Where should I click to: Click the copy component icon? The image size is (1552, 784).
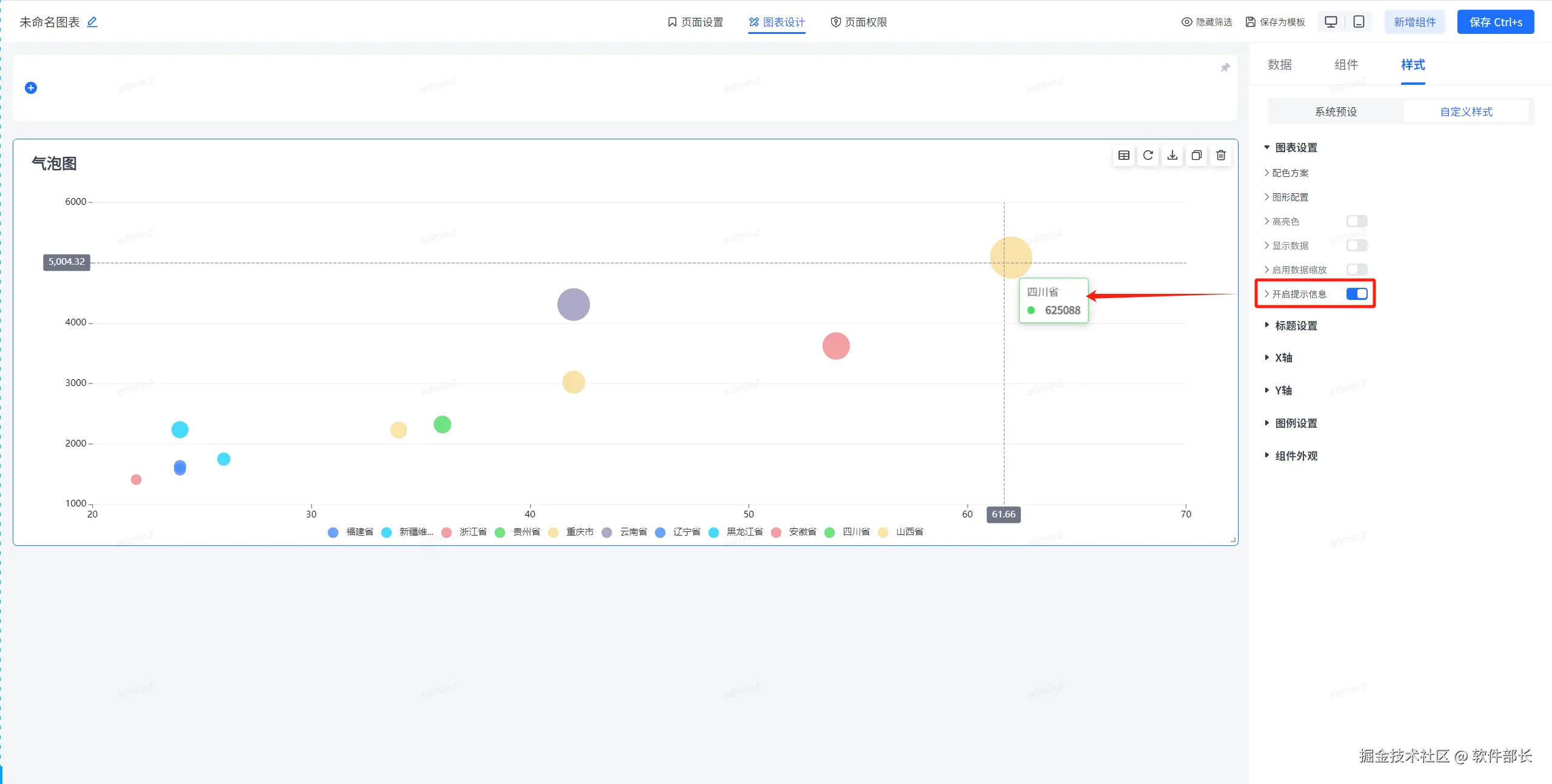[1196, 156]
